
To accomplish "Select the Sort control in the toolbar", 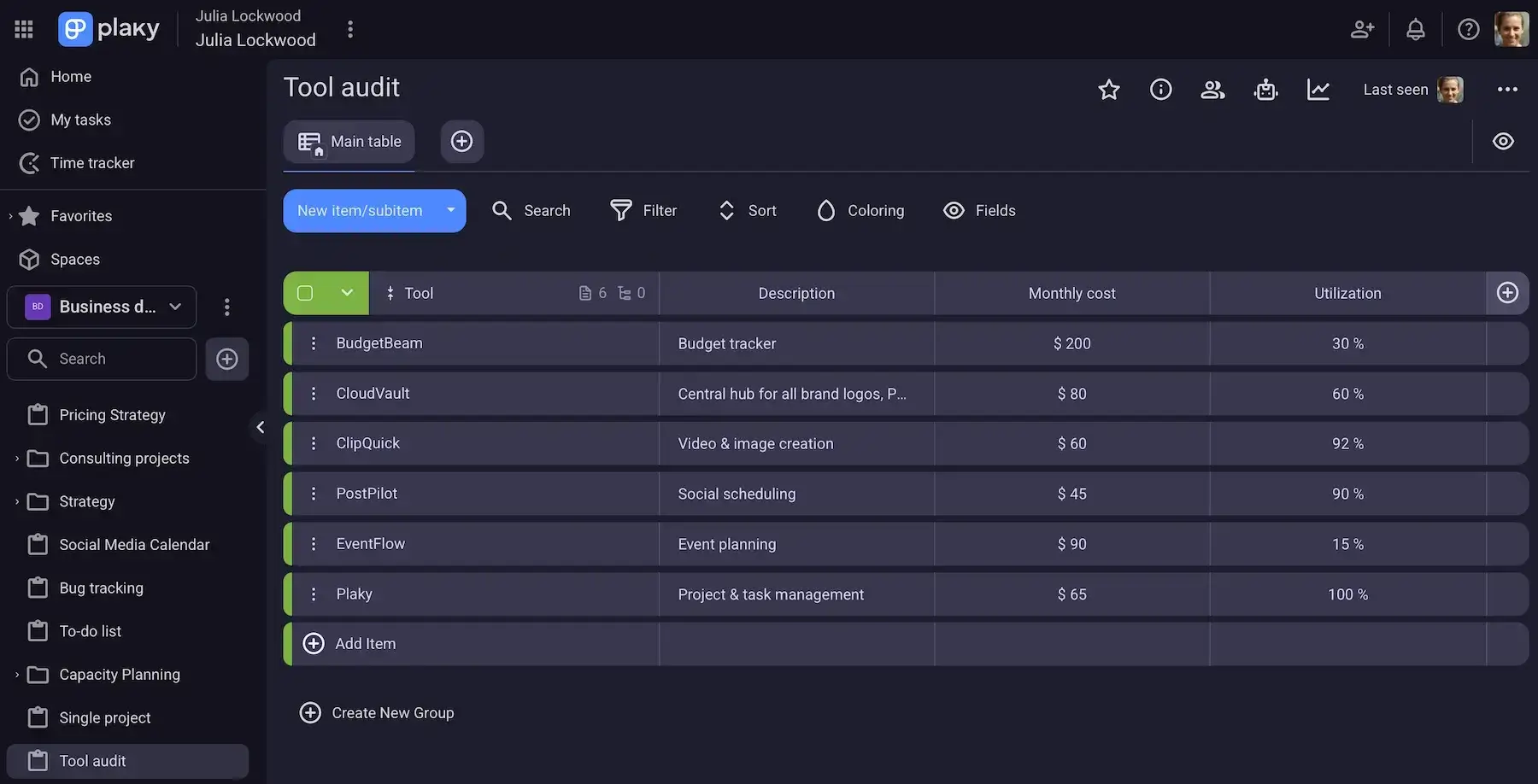I will point(746,210).
